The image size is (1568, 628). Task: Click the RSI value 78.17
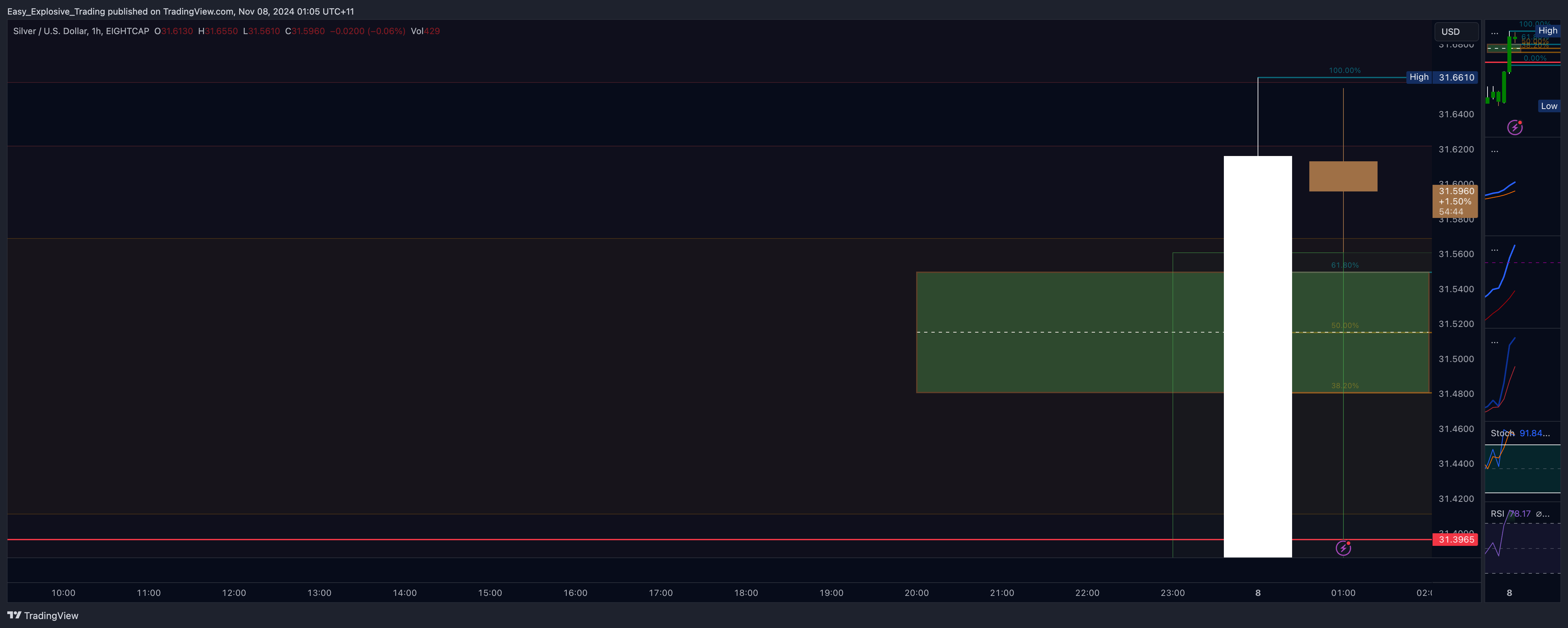(x=1520, y=514)
